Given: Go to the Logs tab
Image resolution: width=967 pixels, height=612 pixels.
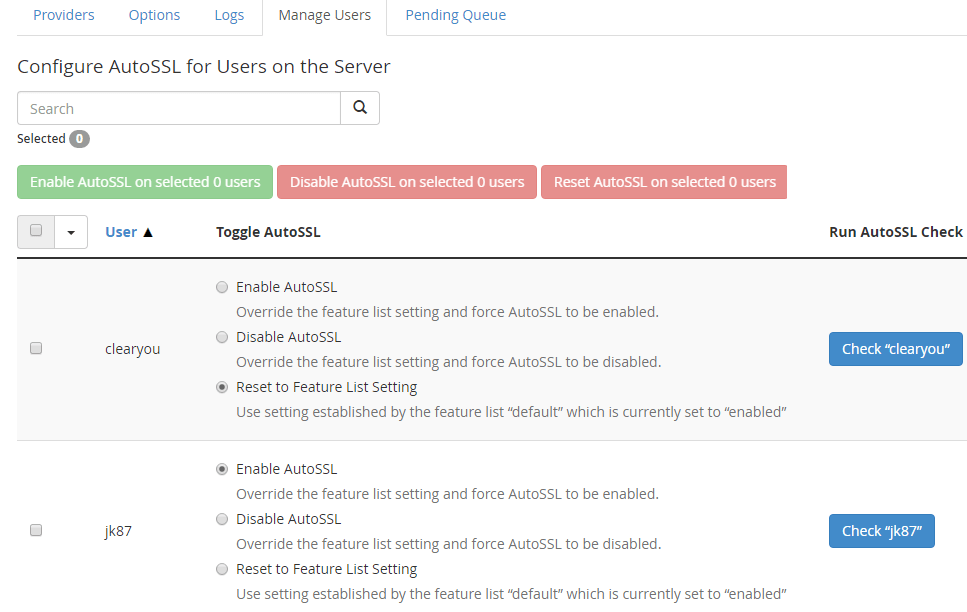Looking at the screenshot, I should pos(229,15).
